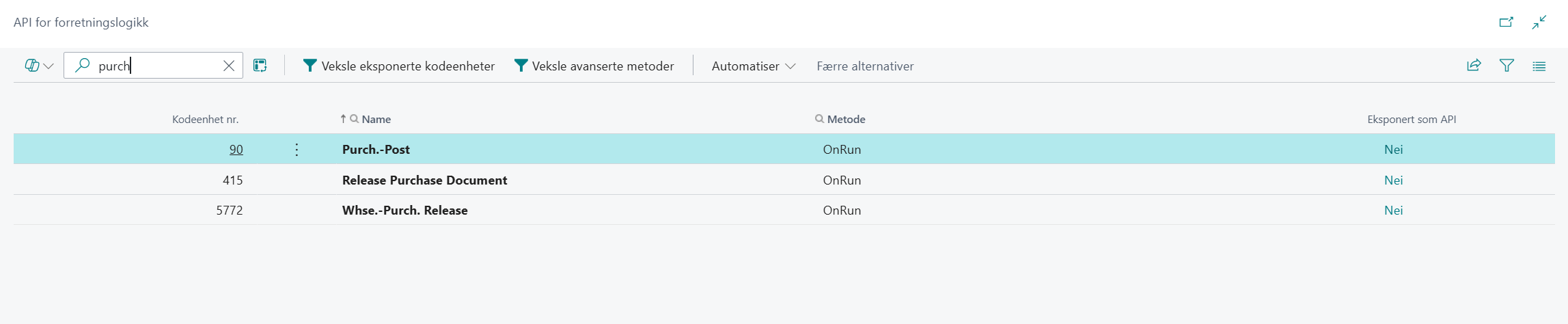Sort by the Name column header

pos(376,119)
